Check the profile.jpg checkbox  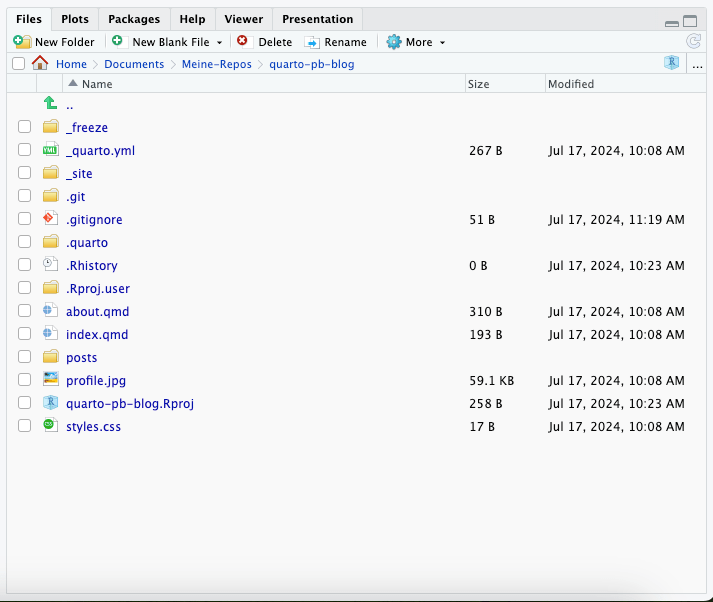tap(25, 380)
